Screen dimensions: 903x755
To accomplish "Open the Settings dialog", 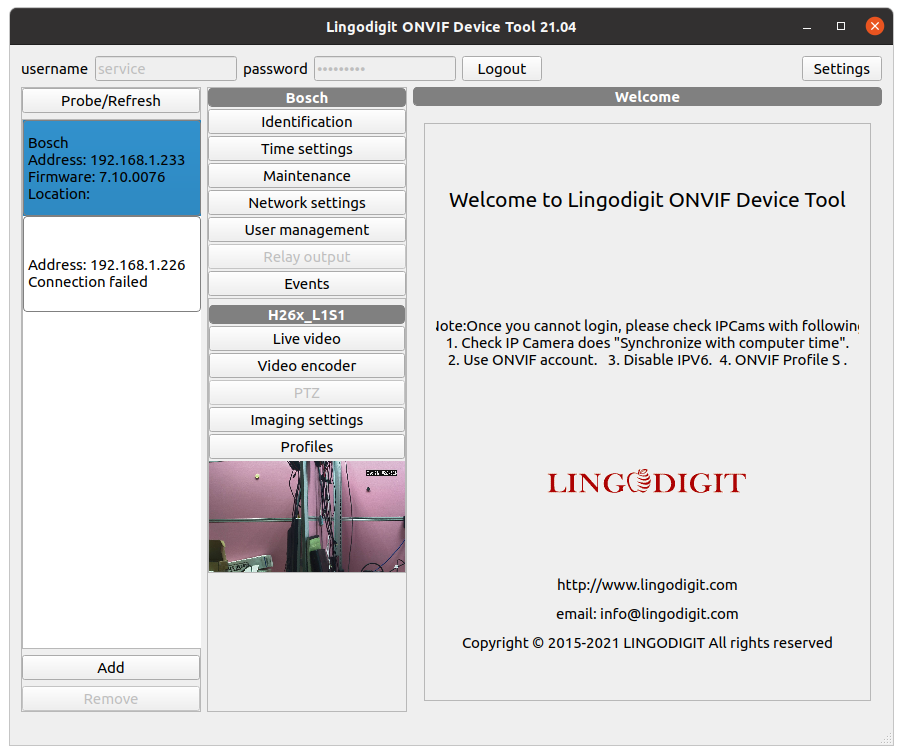I will [x=841, y=69].
